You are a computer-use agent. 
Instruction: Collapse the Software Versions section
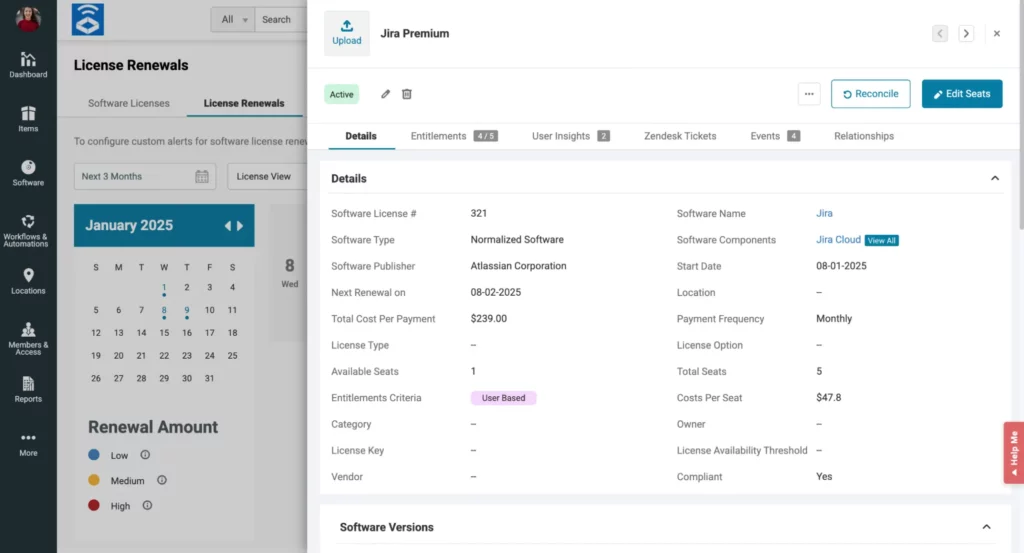(986, 527)
